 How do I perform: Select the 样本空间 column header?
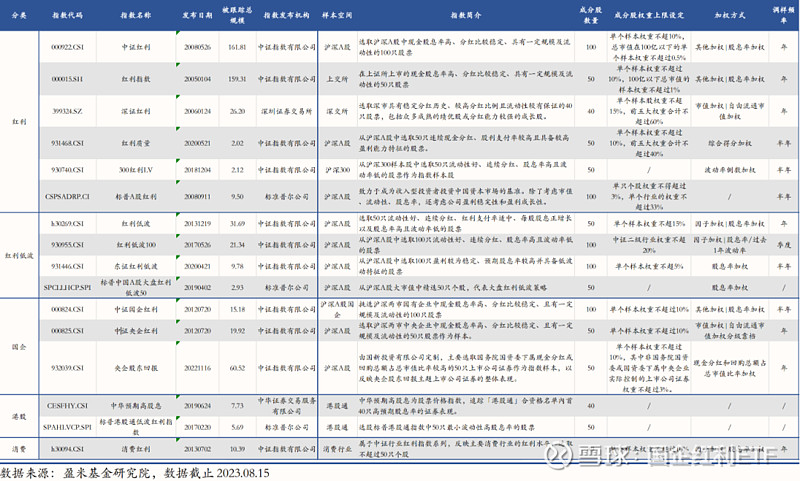coord(337,15)
